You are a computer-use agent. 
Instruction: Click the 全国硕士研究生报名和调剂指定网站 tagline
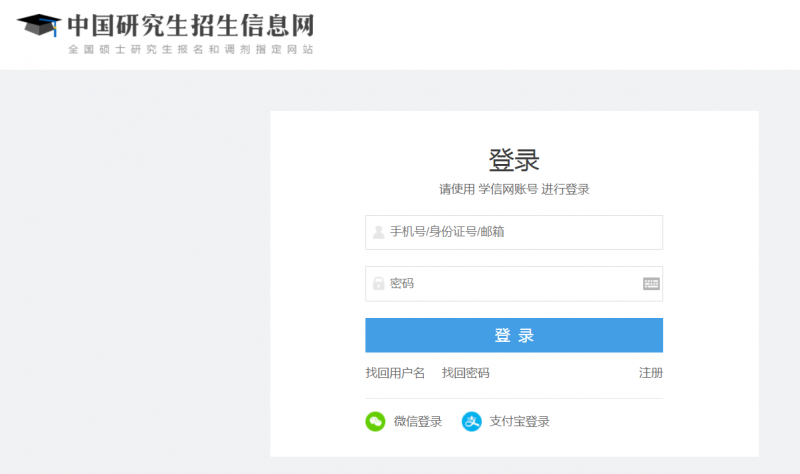coord(190,49)
